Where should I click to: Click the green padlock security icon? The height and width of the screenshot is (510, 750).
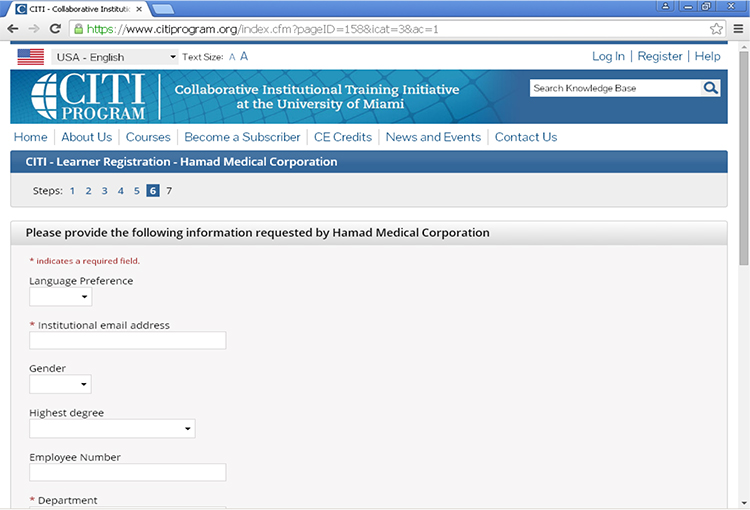(78, 29)
